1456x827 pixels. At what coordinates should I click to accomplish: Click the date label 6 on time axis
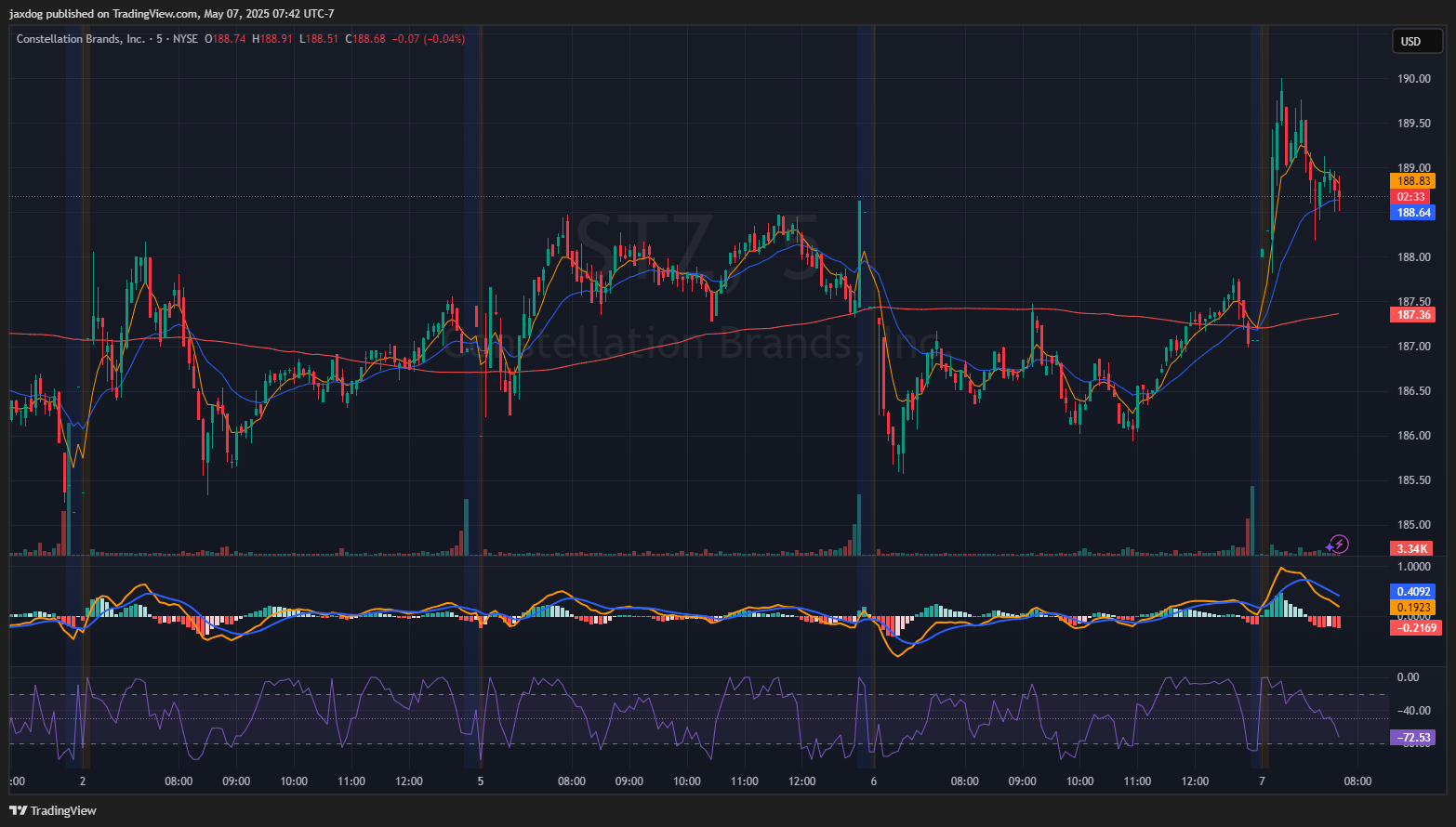click(874, 781)
